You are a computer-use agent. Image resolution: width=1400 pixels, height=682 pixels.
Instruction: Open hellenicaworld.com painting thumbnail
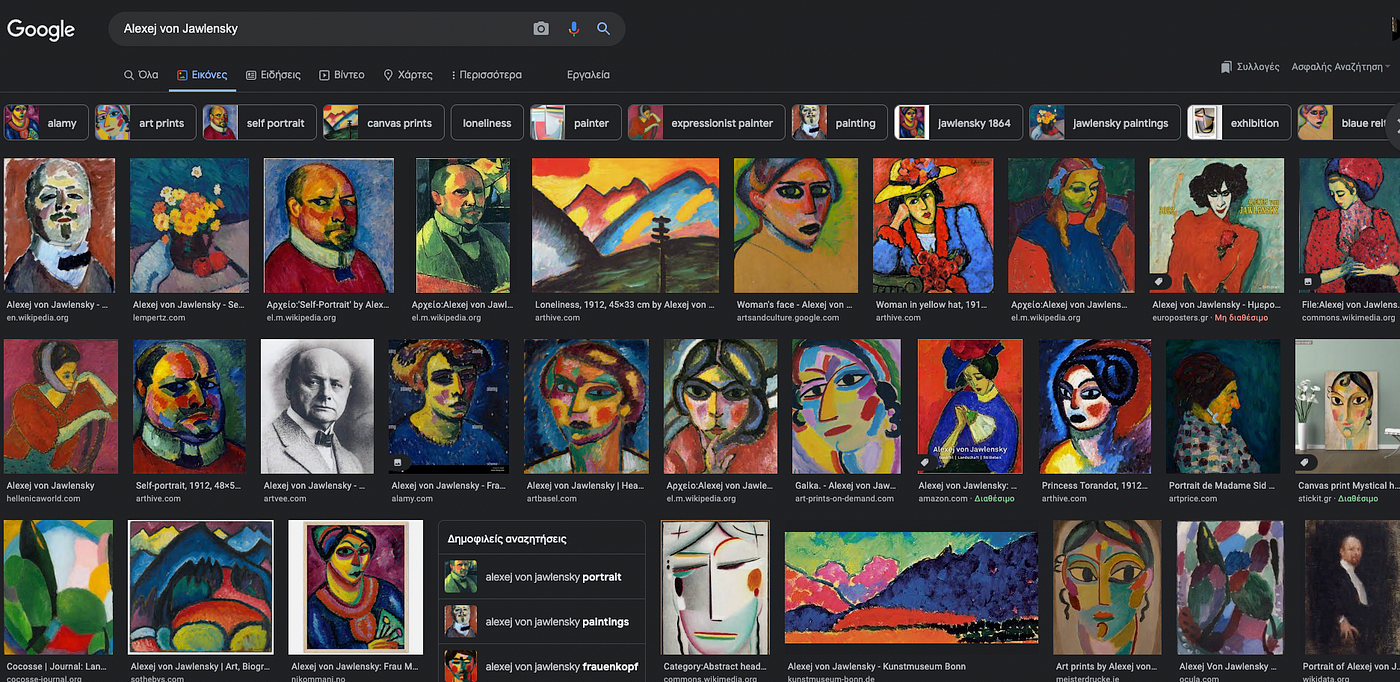60,406
